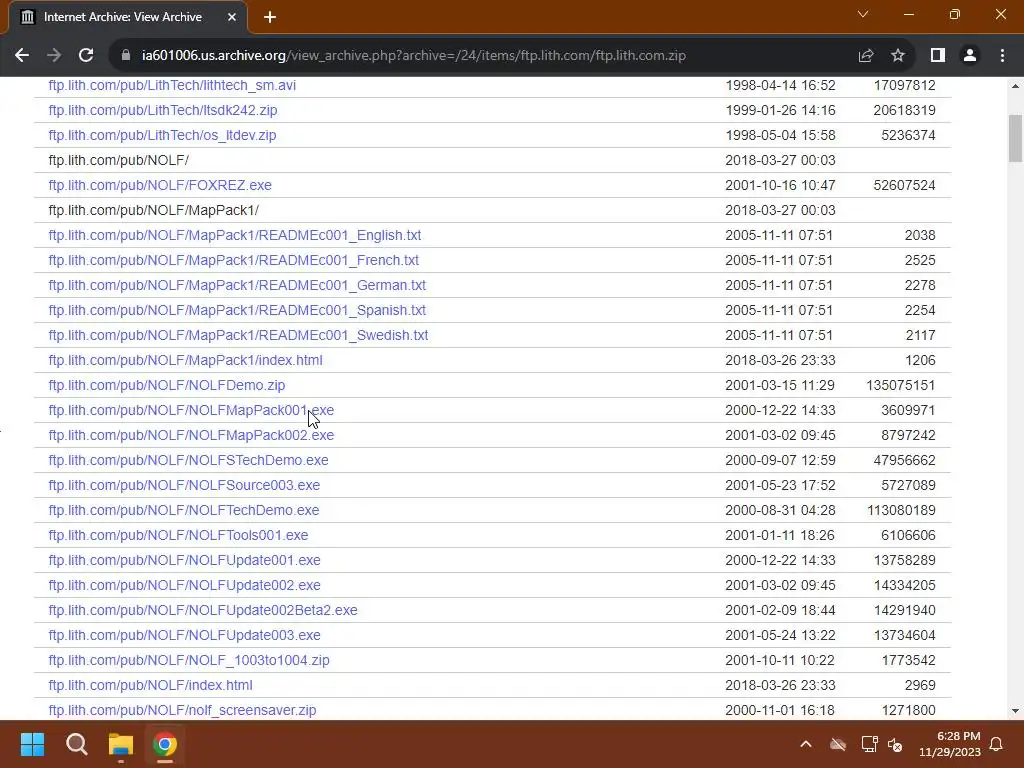Screen dimensions: 1024x768
Task: Click the vertical scrollbar thumb
Action: point(1016,138)
